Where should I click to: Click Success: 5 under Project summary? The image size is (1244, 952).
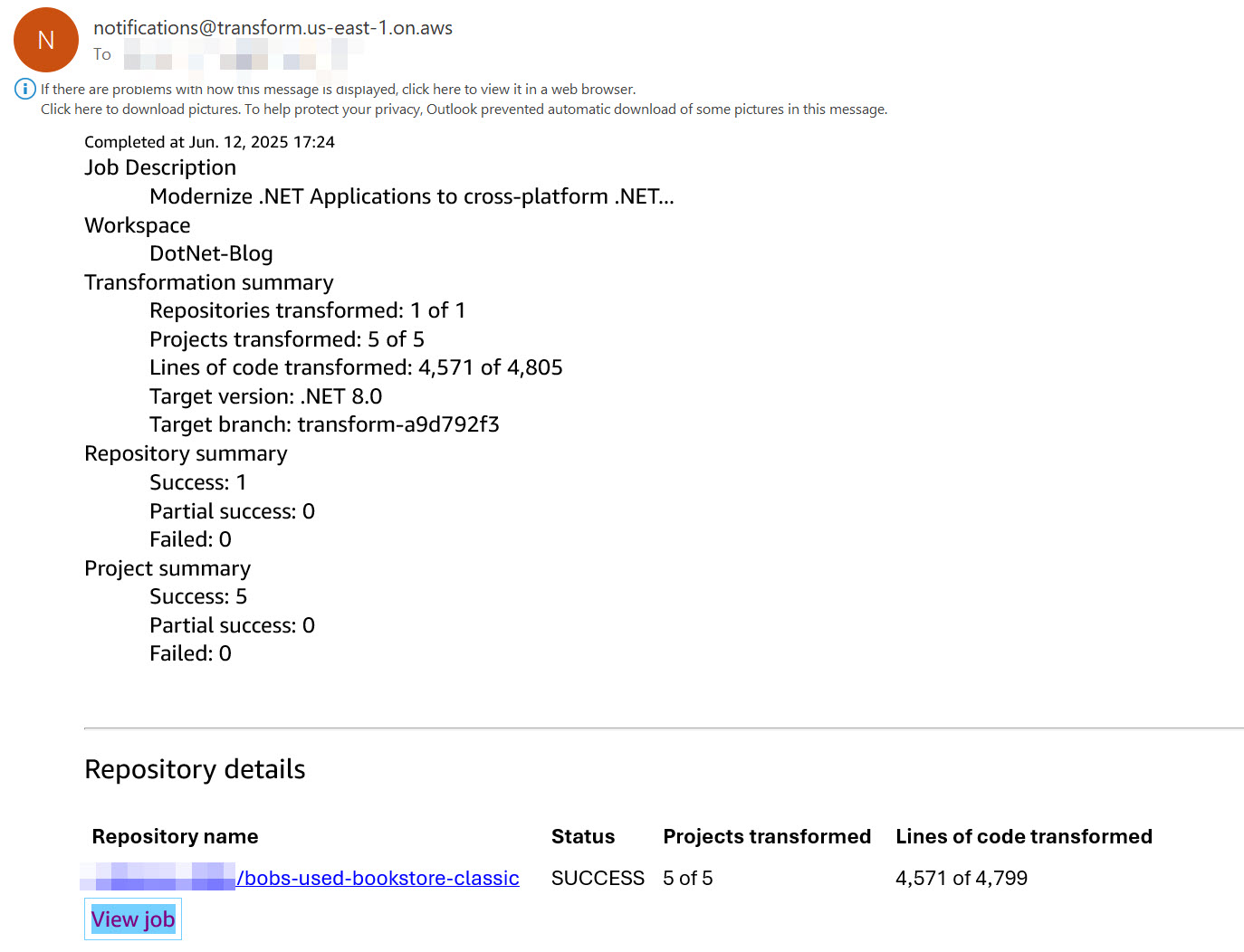coord(198,596)
